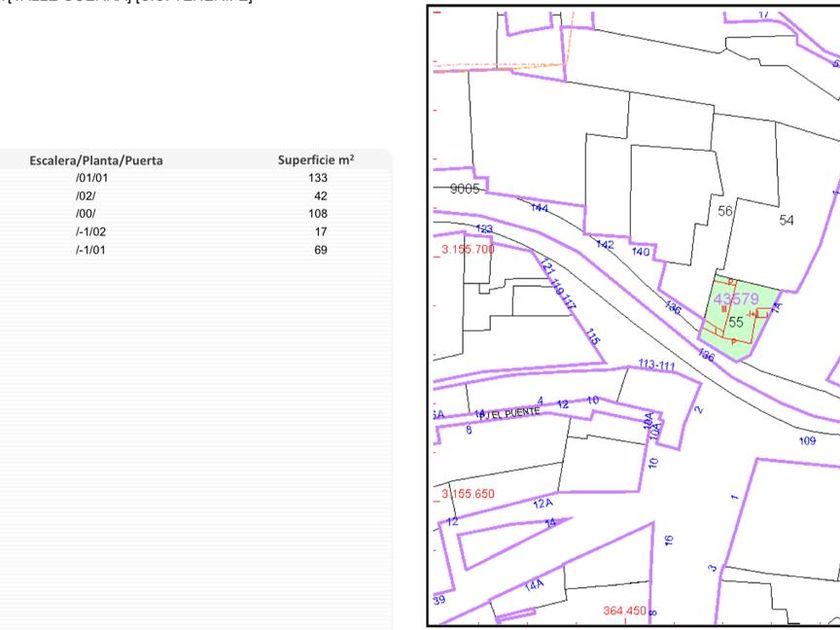Image resolution: width=840 pixels, height=630 pixels.
Task: Click the Escalera/Planta/Puerta column header
Action: pos(96,160)
